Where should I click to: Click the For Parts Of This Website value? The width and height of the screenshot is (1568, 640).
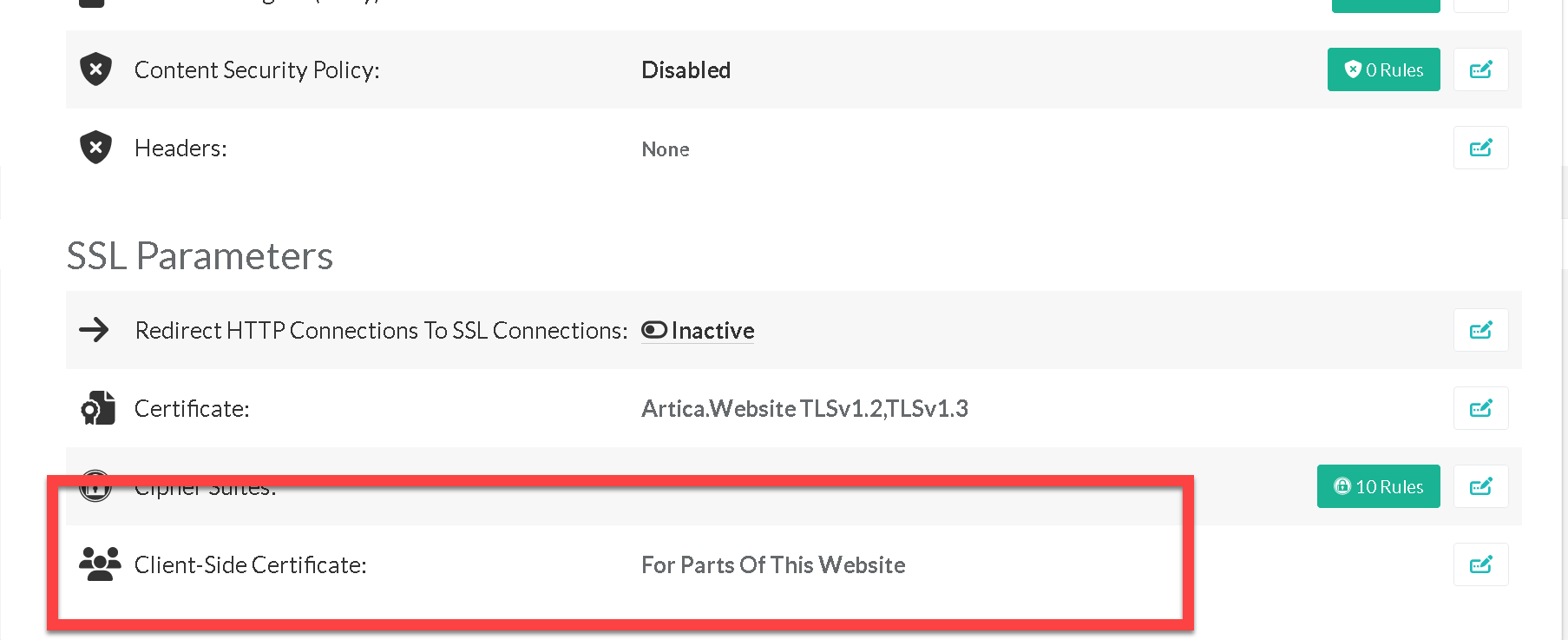(x=773, y=564)
